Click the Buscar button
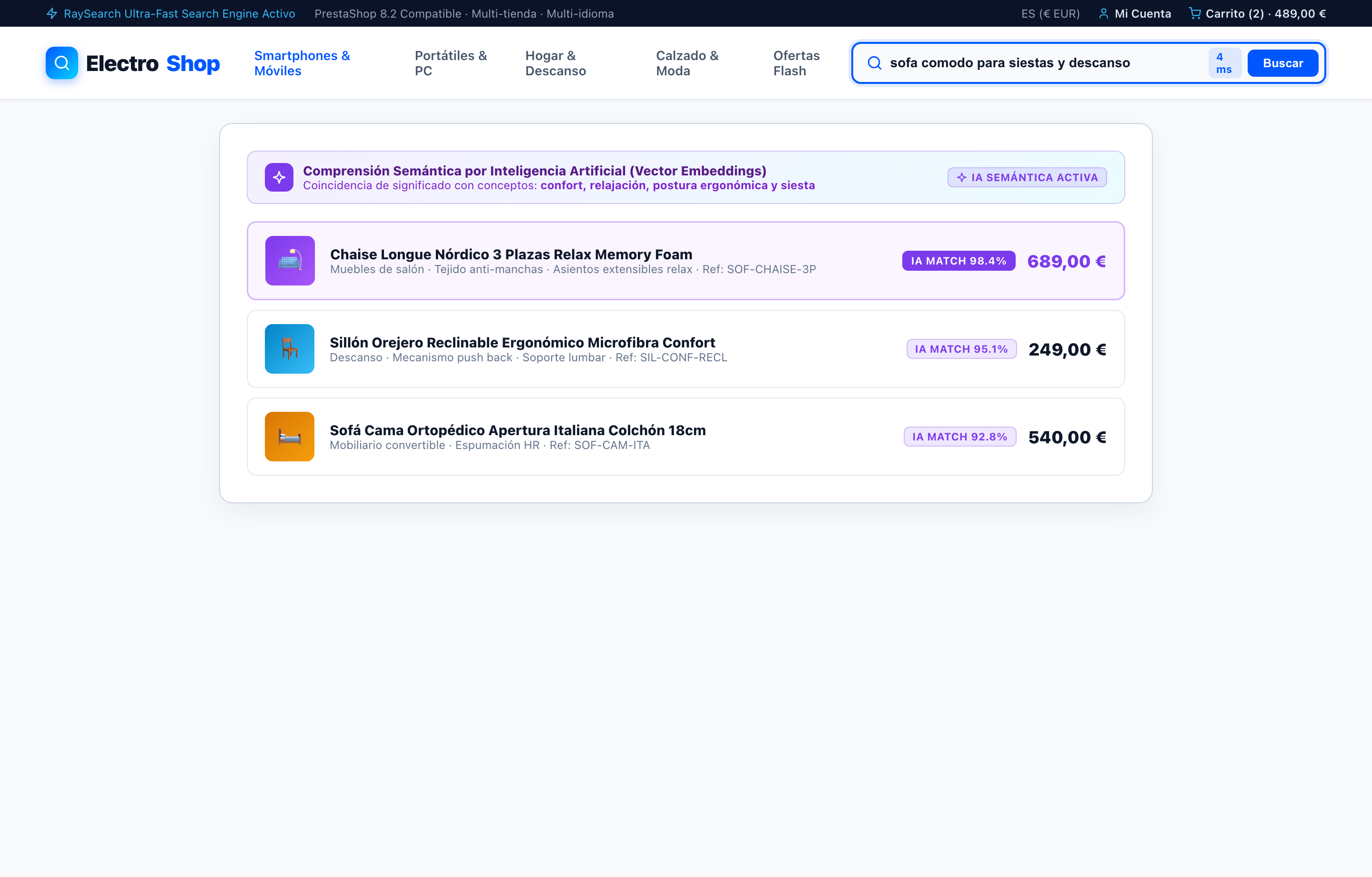The height and width of the screenshot is (877, 1372). 1282,63
